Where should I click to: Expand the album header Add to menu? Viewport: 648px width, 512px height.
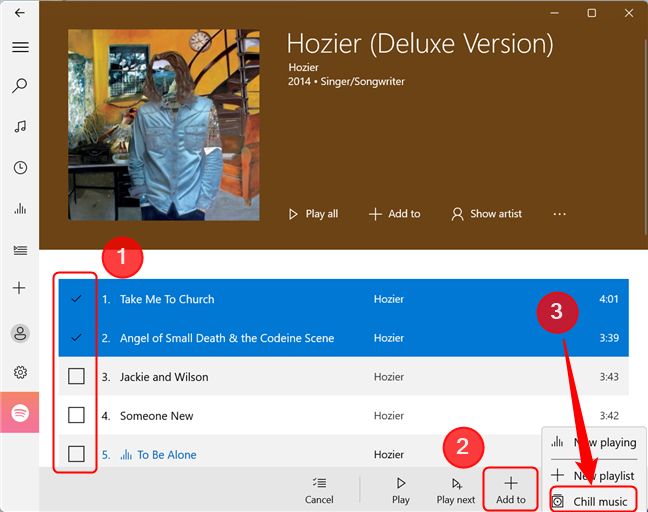(394, 214)
